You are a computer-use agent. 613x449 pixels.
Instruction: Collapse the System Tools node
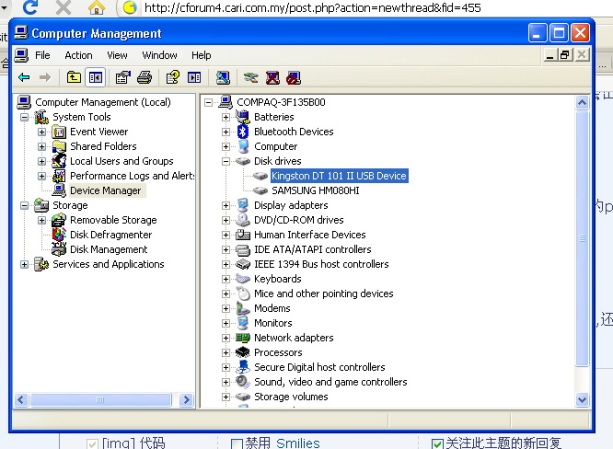24,117
